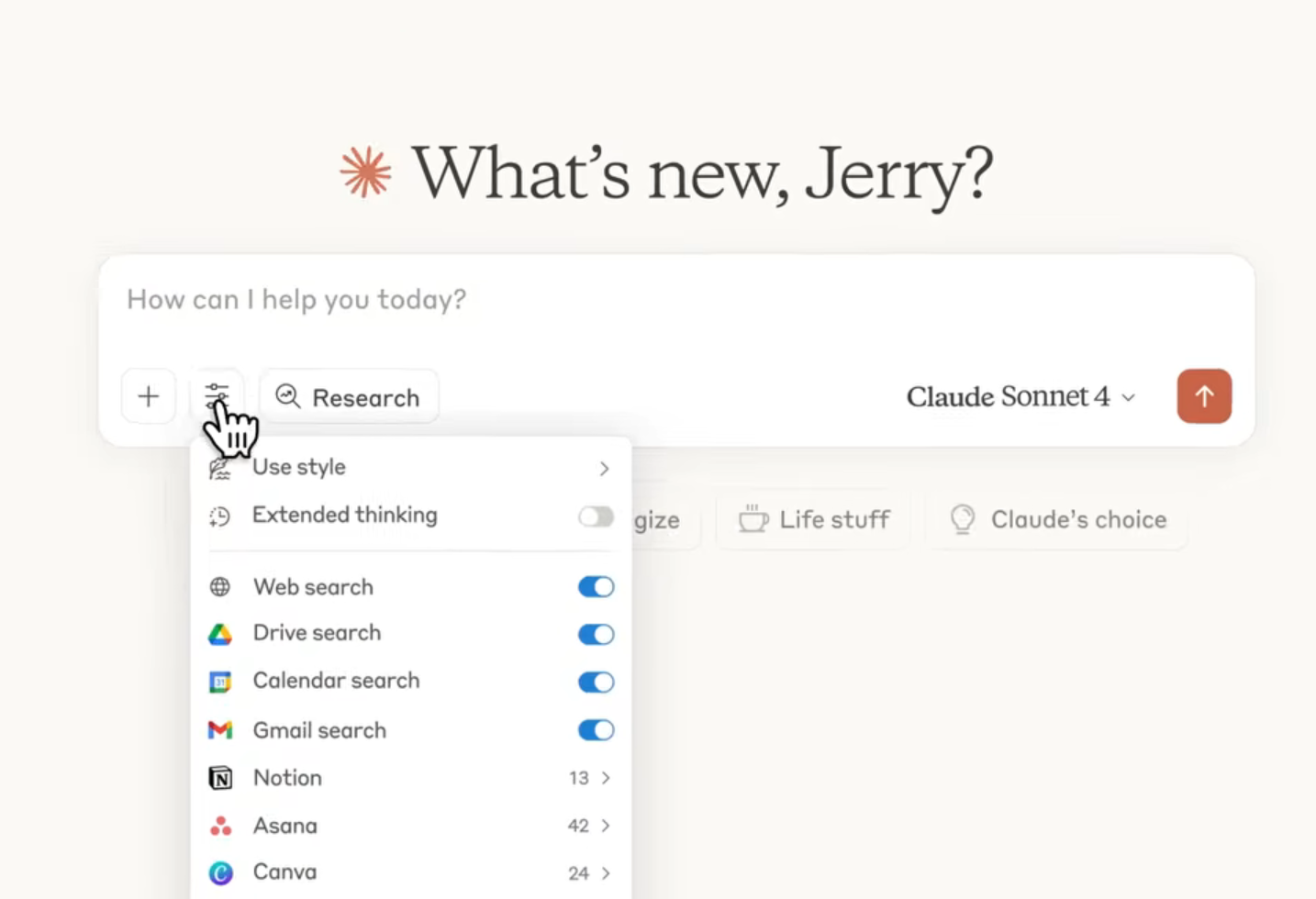Viewport: 1316px width, 899px height.
Task: Click the Drive search label
Action: coord(317,633)
